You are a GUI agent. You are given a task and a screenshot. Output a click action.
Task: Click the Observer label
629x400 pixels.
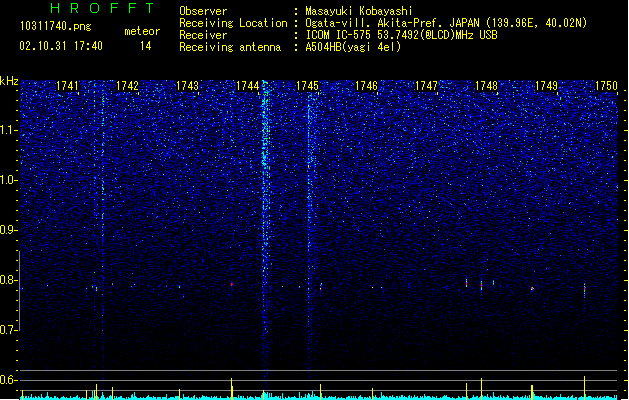click(203, 11)
